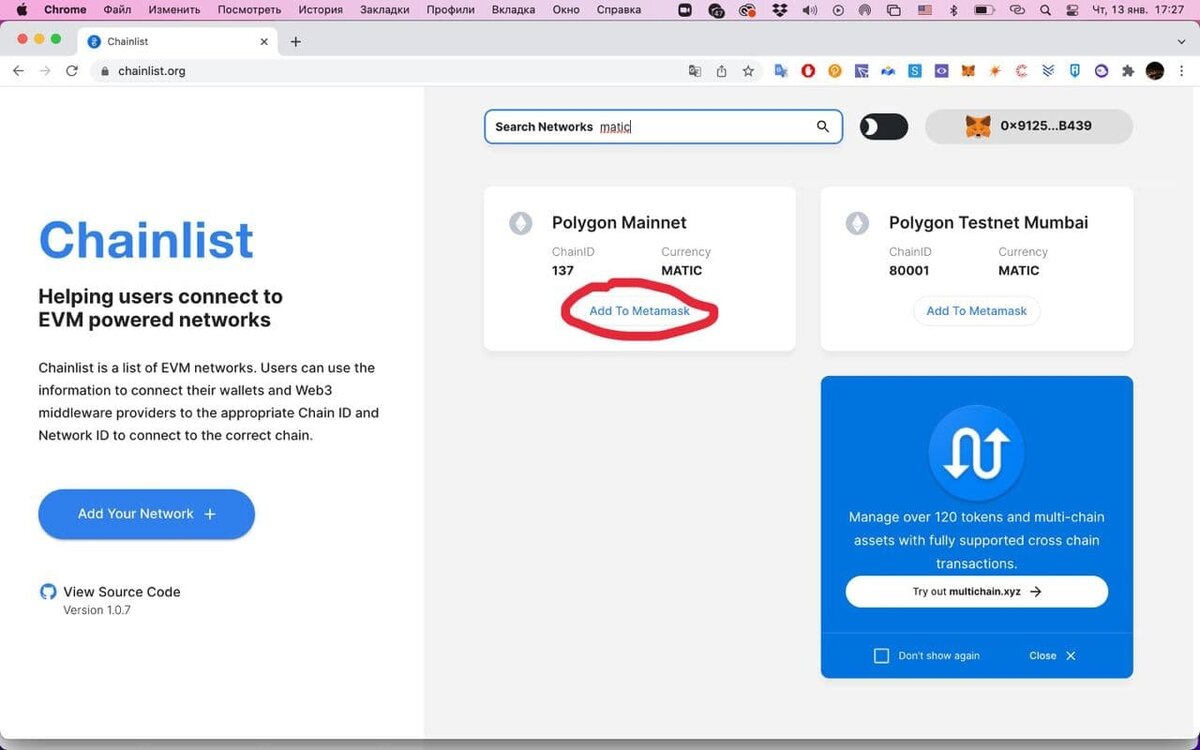The image size is (1200, 750).
Task: Click the Version 1.0.7 text
Action: click(97, 610)
